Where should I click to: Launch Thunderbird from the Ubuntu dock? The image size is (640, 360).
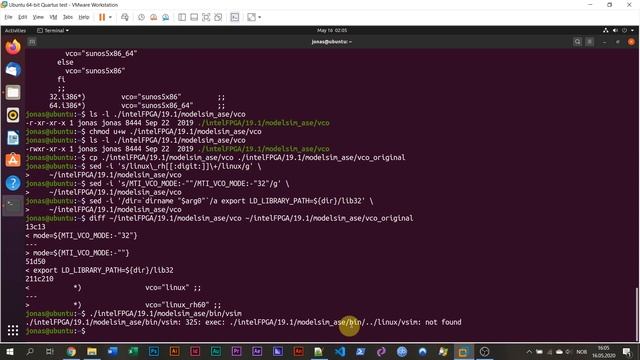click(x=13, y=70)
